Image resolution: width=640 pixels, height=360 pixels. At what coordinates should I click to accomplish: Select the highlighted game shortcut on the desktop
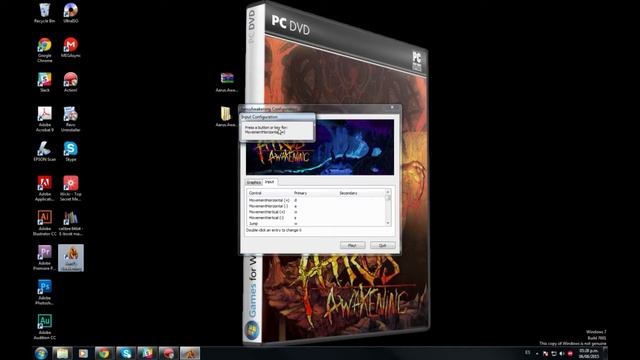tap(71, 258)
